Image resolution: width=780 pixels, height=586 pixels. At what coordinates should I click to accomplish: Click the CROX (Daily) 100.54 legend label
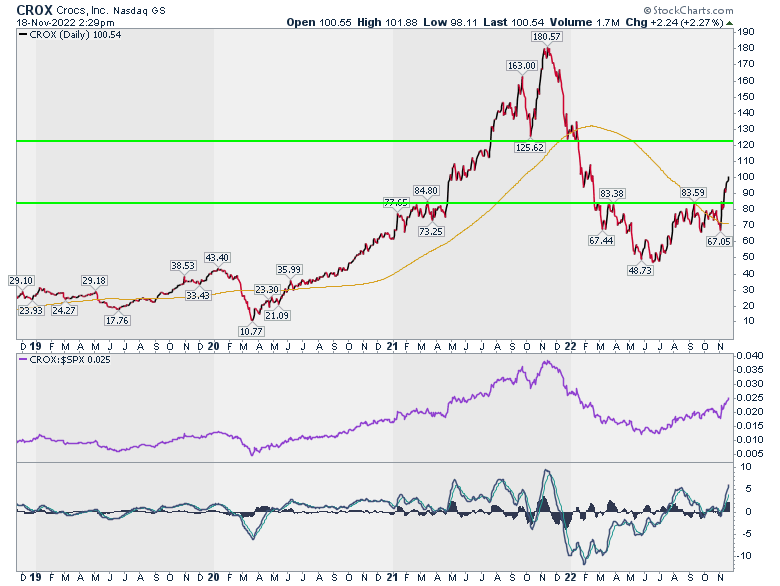coord(75,34)
